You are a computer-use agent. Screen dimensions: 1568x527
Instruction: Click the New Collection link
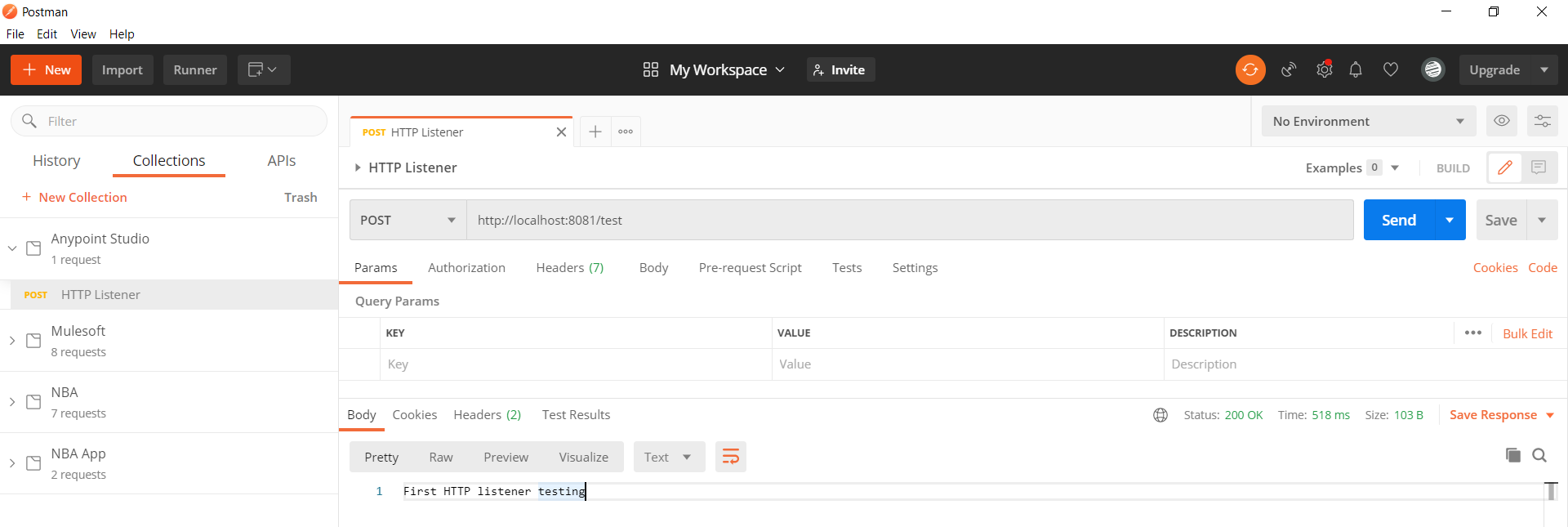74,197
